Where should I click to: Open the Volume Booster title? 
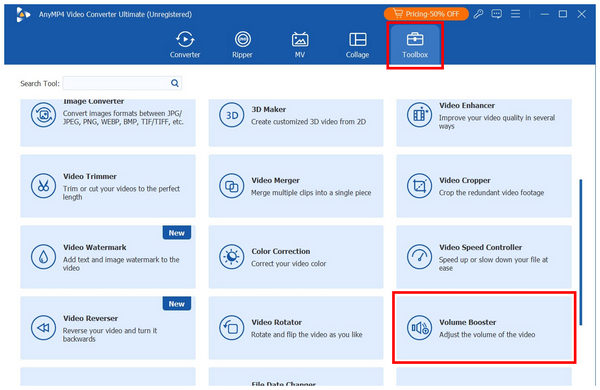point(467,322)
